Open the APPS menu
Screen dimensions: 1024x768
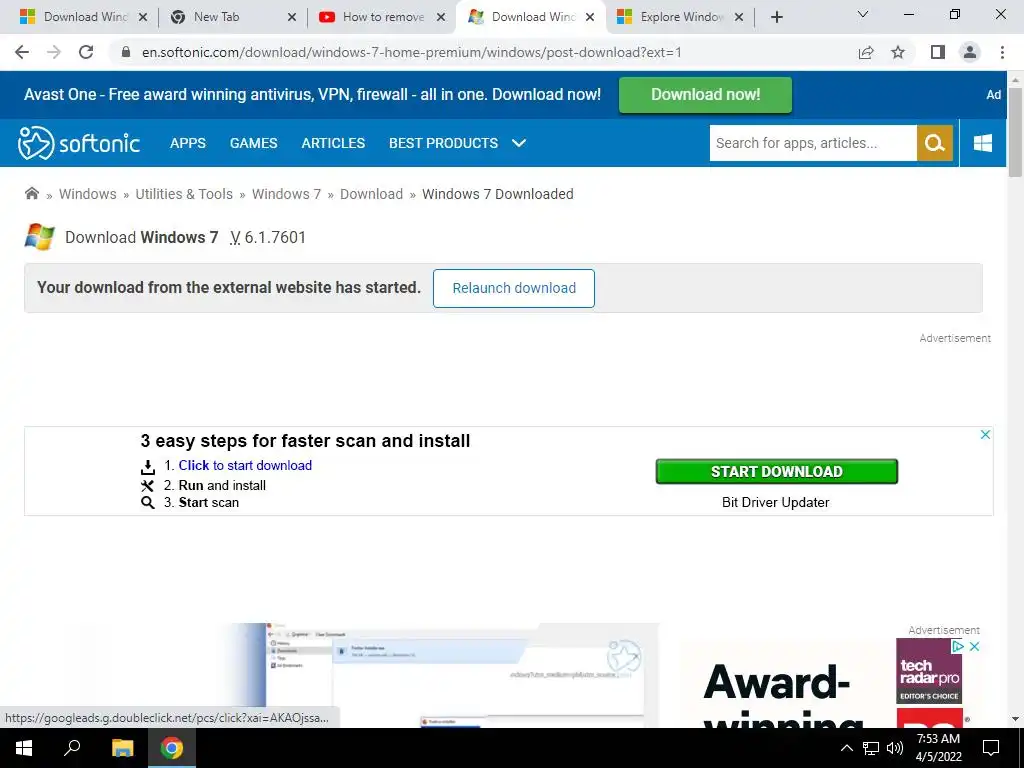coord(188,143)
